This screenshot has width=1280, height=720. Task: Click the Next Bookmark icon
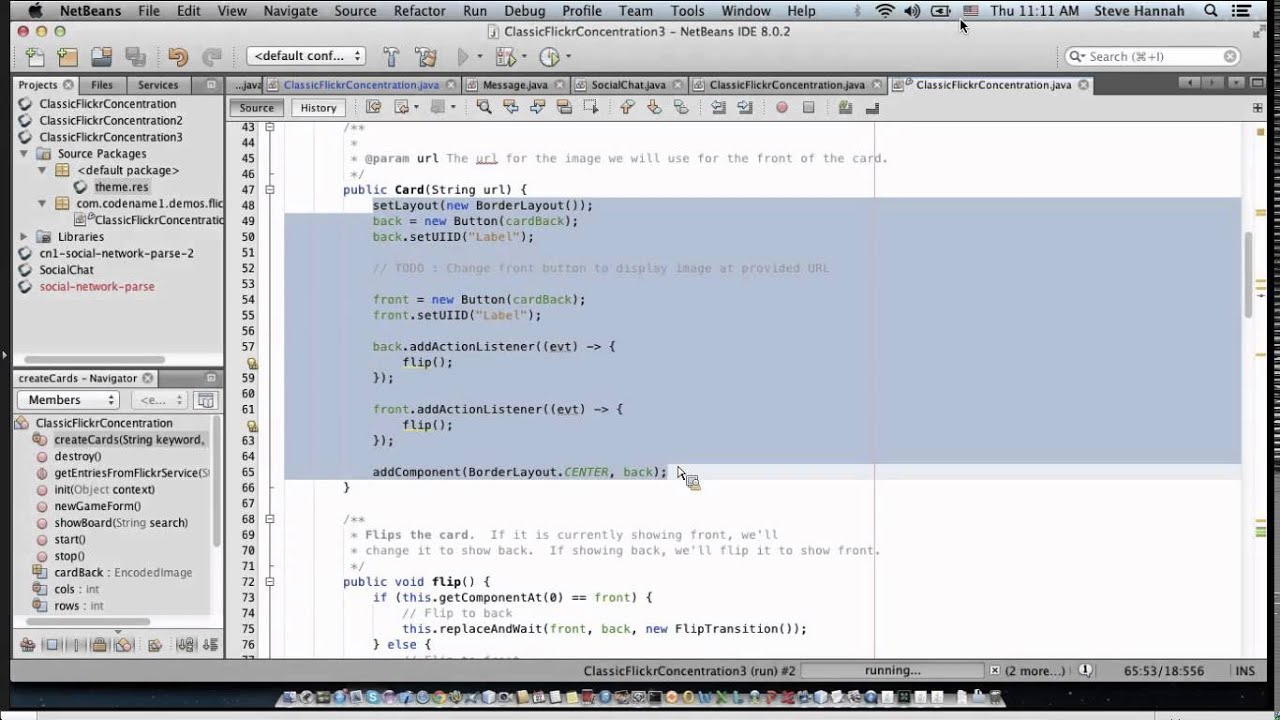tap(655, 107)
